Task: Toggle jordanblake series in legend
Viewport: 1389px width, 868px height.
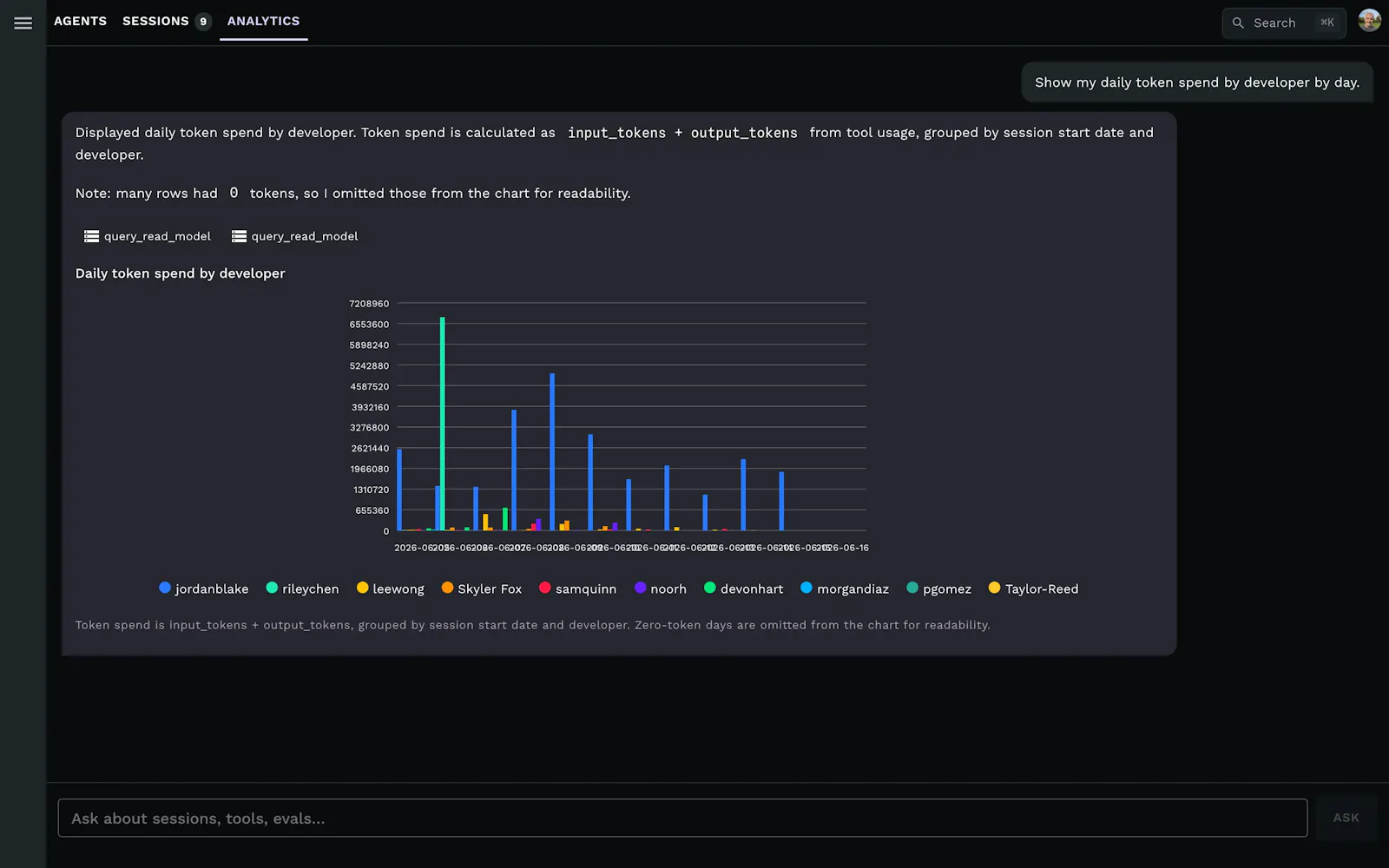Action: (x=204, y=589)
